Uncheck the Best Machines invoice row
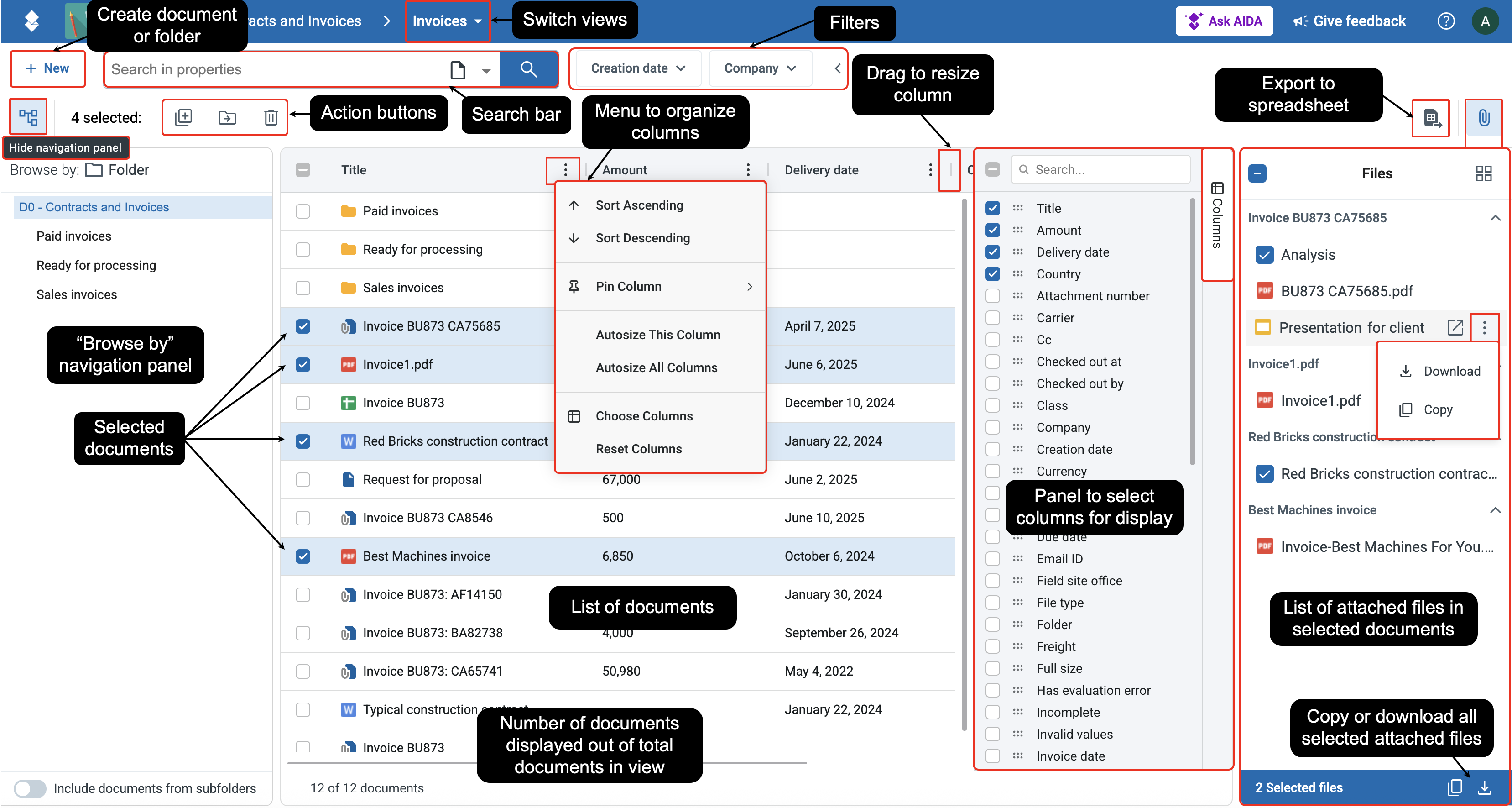Viewport: 1512px width, 808px height. 303,556
